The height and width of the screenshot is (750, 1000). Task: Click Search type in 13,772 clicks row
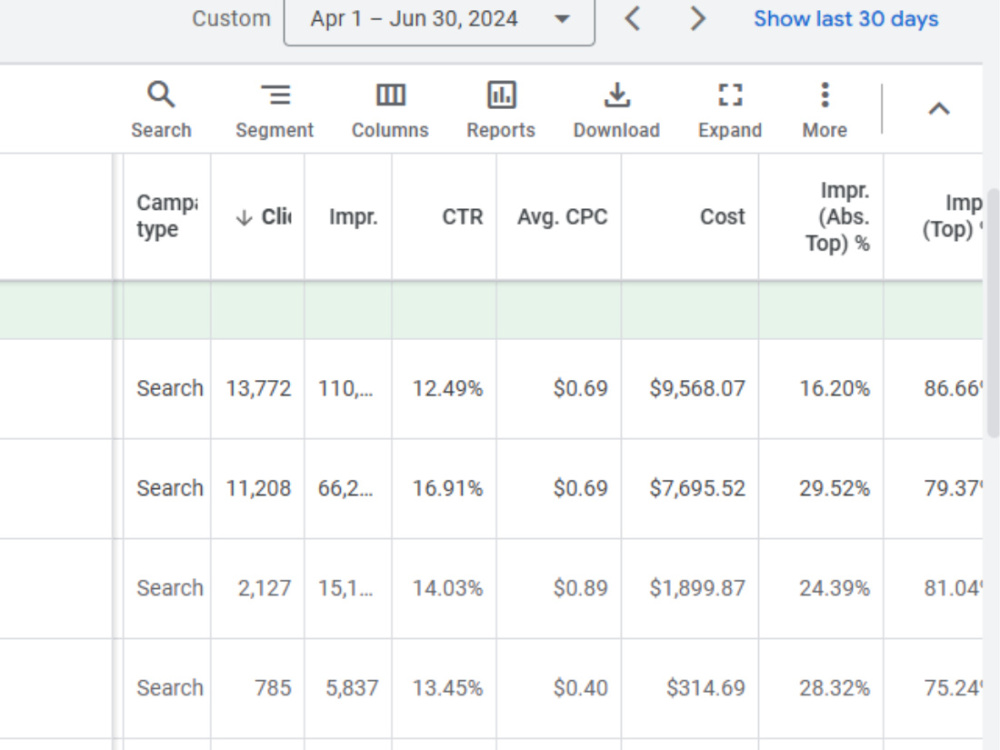click(170, 388)
